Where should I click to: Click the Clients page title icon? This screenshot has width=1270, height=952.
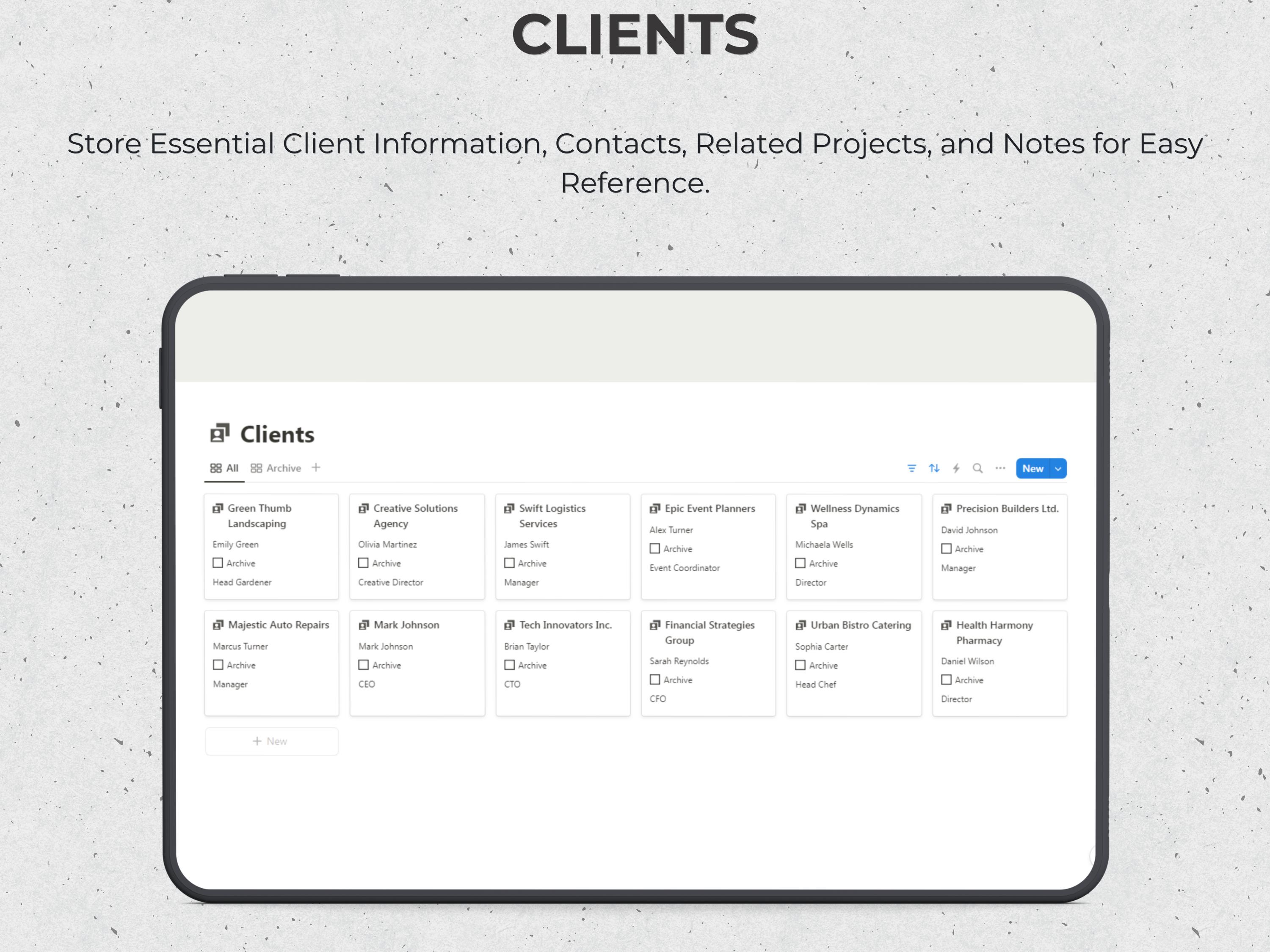click(x=220, y=433)
